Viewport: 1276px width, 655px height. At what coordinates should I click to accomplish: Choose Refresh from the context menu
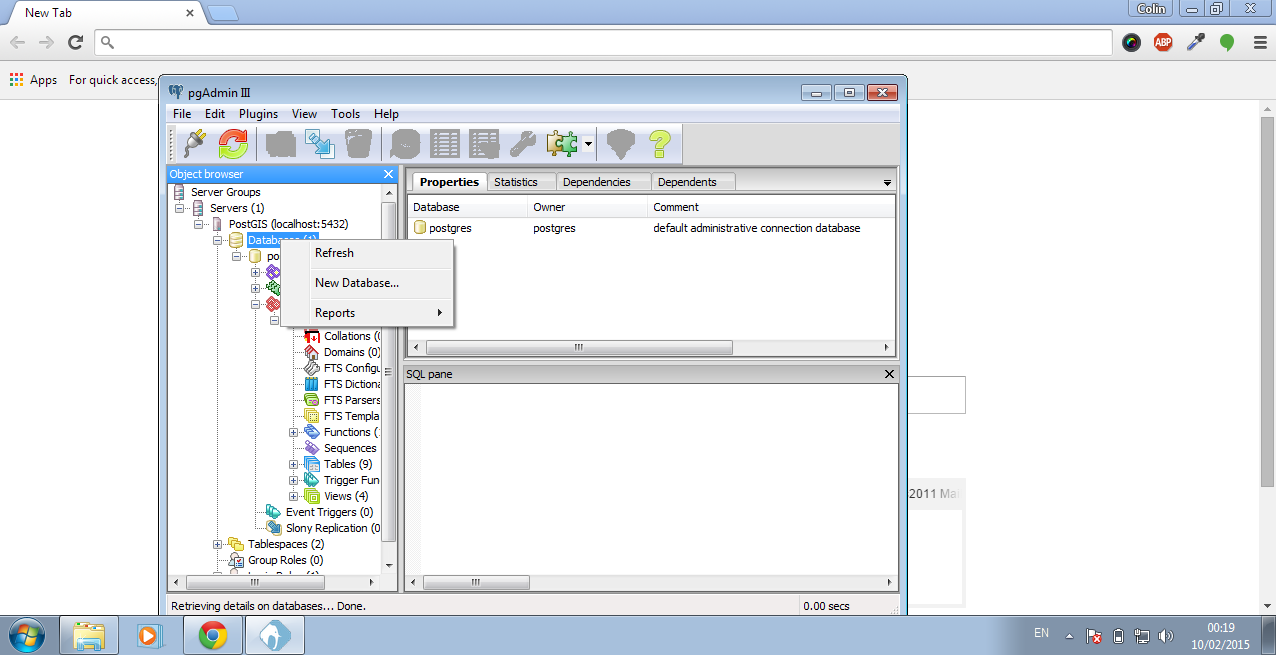(x=368, y=253)
